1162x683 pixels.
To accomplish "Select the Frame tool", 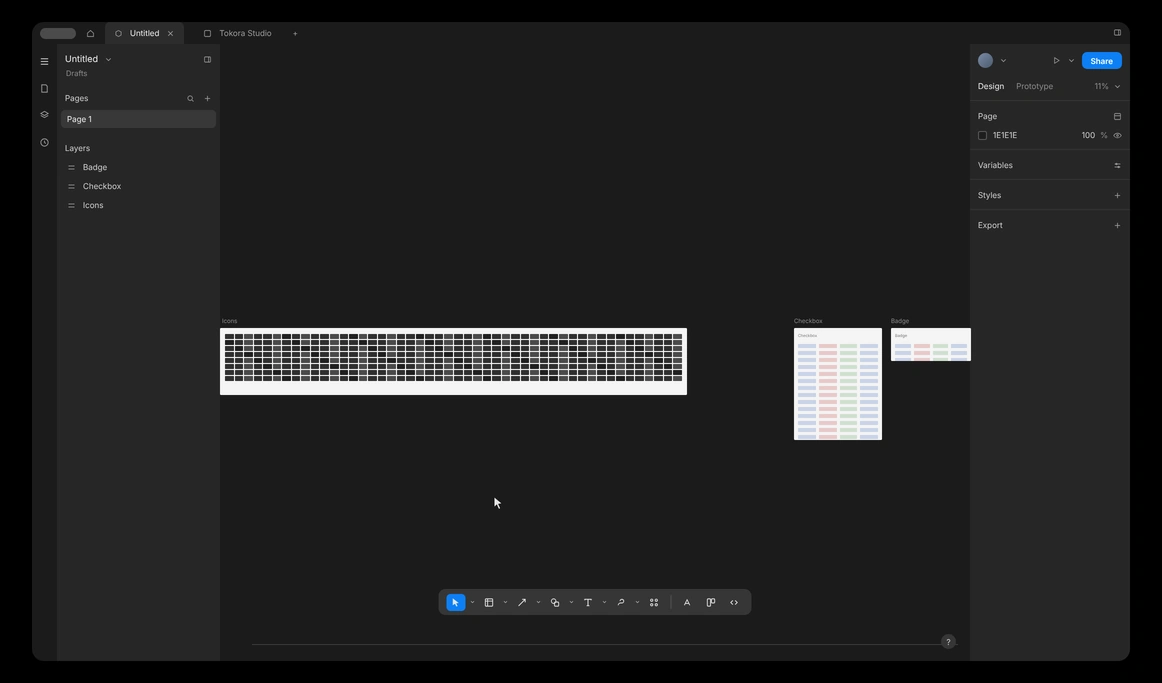I will tap(489, 602).
